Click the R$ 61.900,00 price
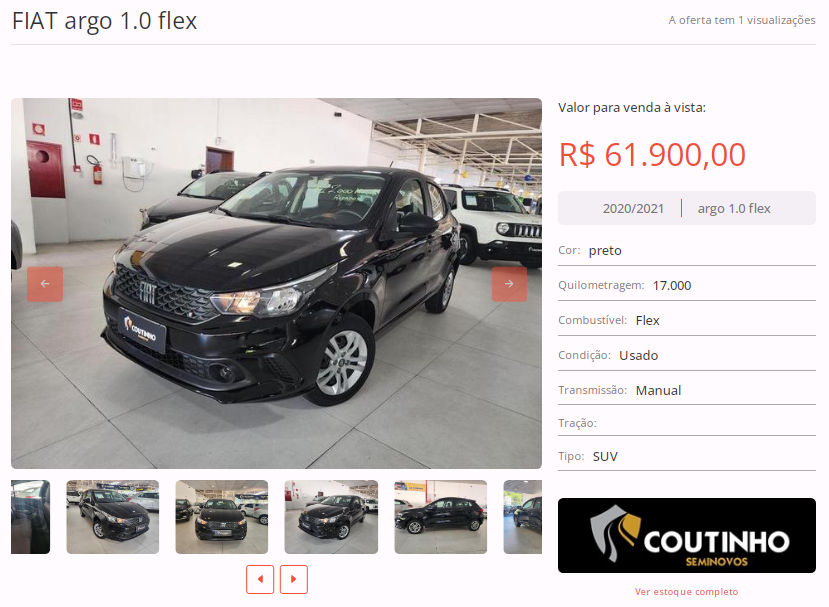The image size is (829, 607). [x=652, y=154]
